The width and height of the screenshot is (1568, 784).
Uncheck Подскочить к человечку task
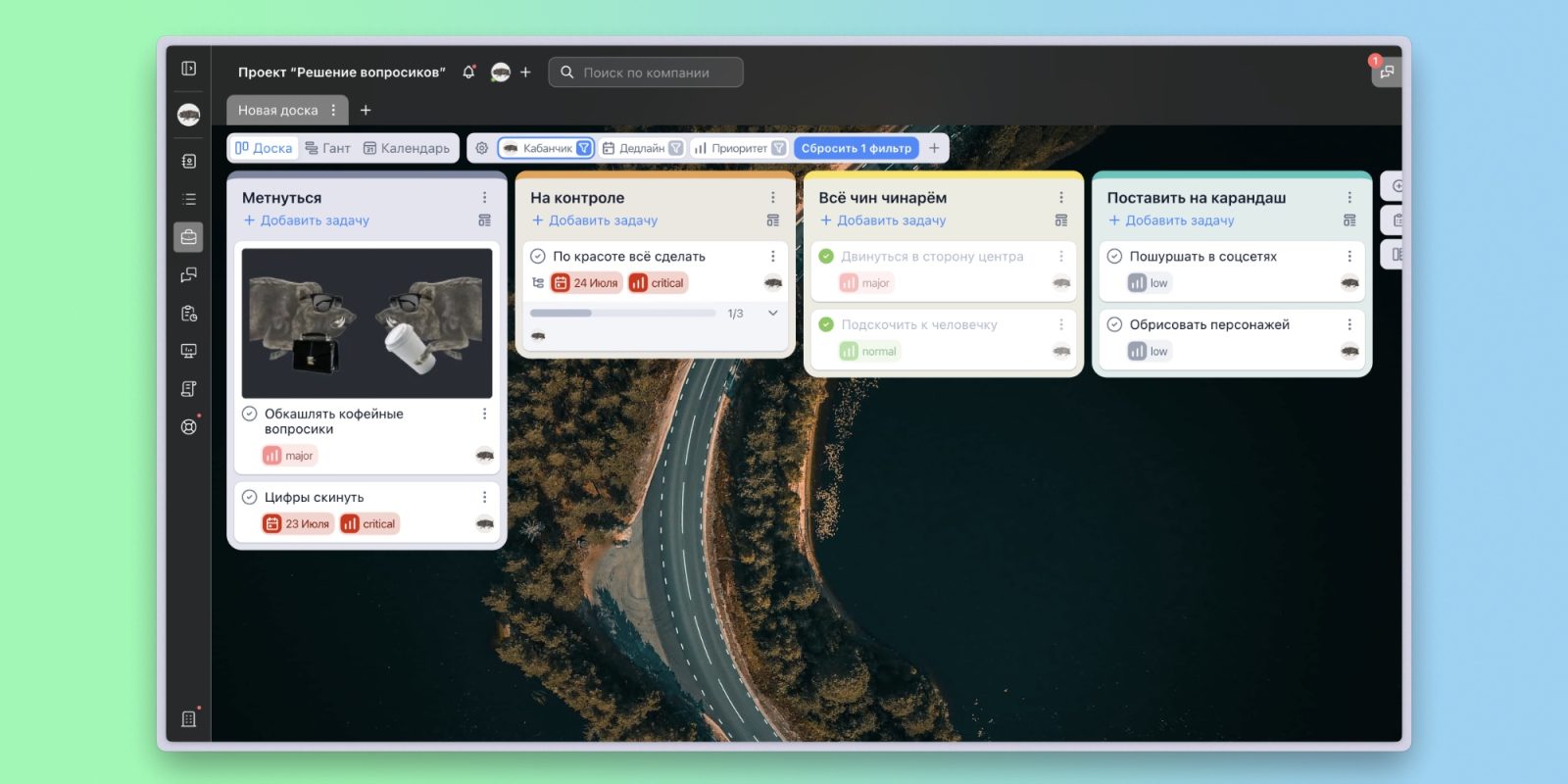pyautogui.click(x=826, y=324)
